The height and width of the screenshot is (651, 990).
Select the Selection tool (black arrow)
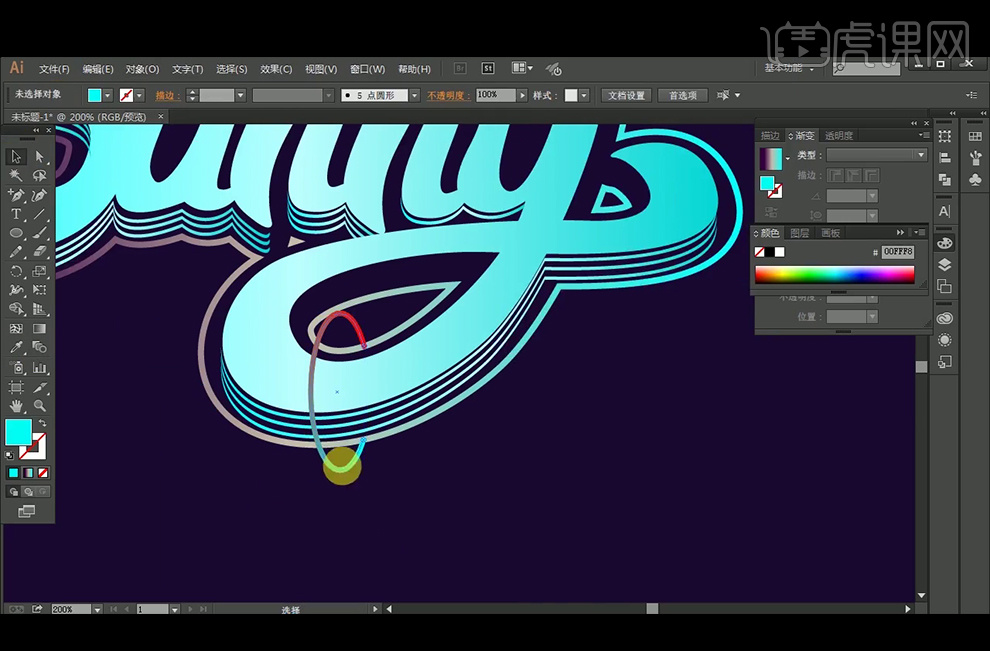[x=16, y=156]
